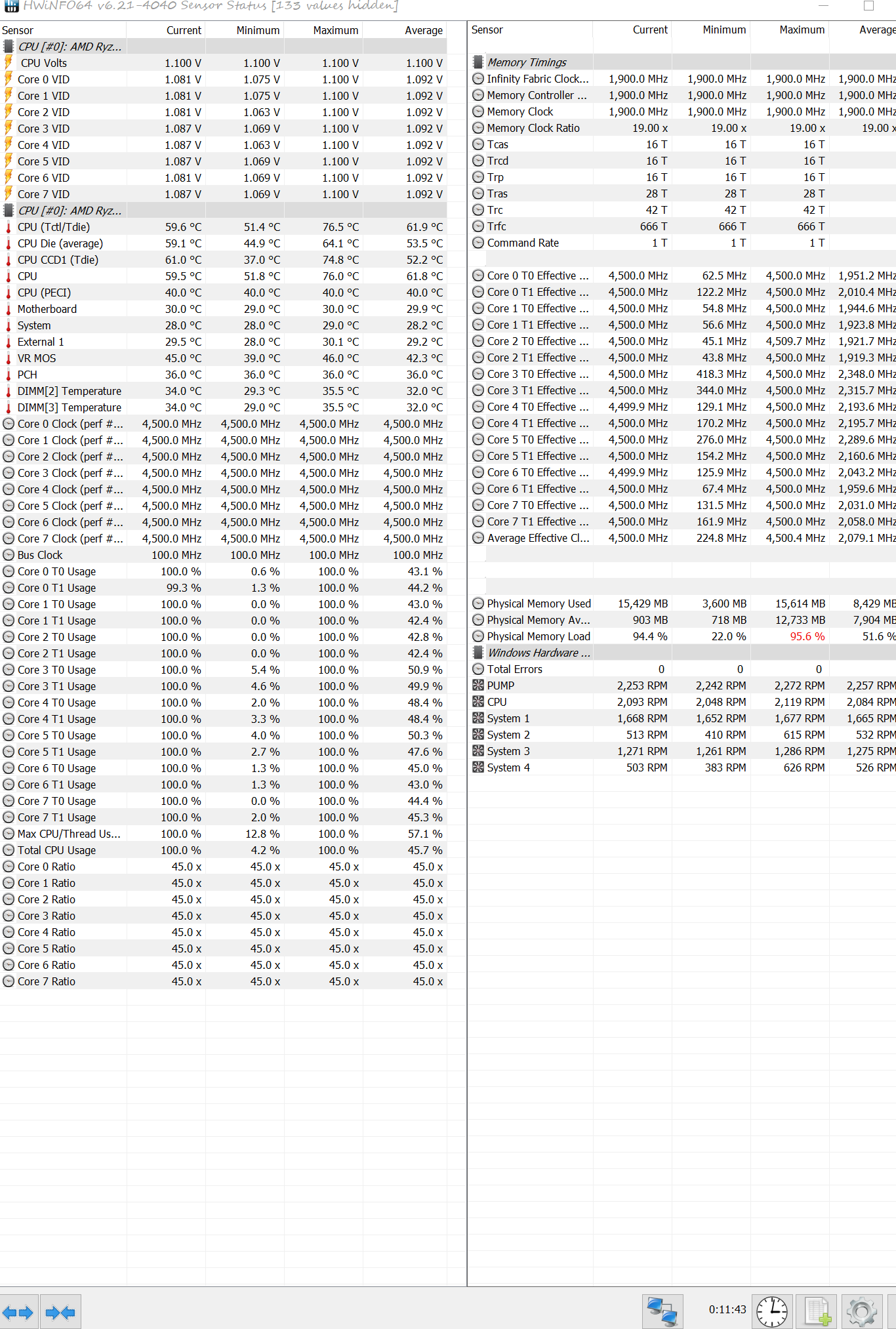Start logging with the sheet-plus icon

click(x=817, y=1311)
